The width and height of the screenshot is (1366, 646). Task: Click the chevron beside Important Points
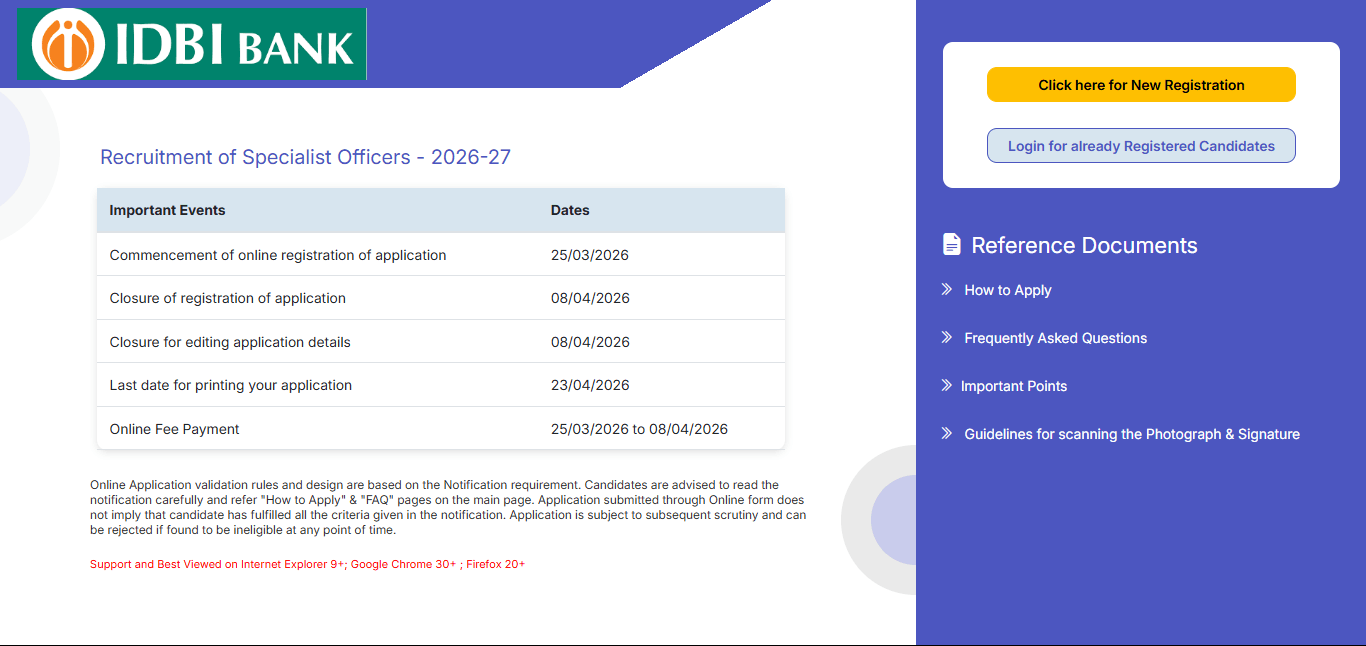[x=944, y=385]
